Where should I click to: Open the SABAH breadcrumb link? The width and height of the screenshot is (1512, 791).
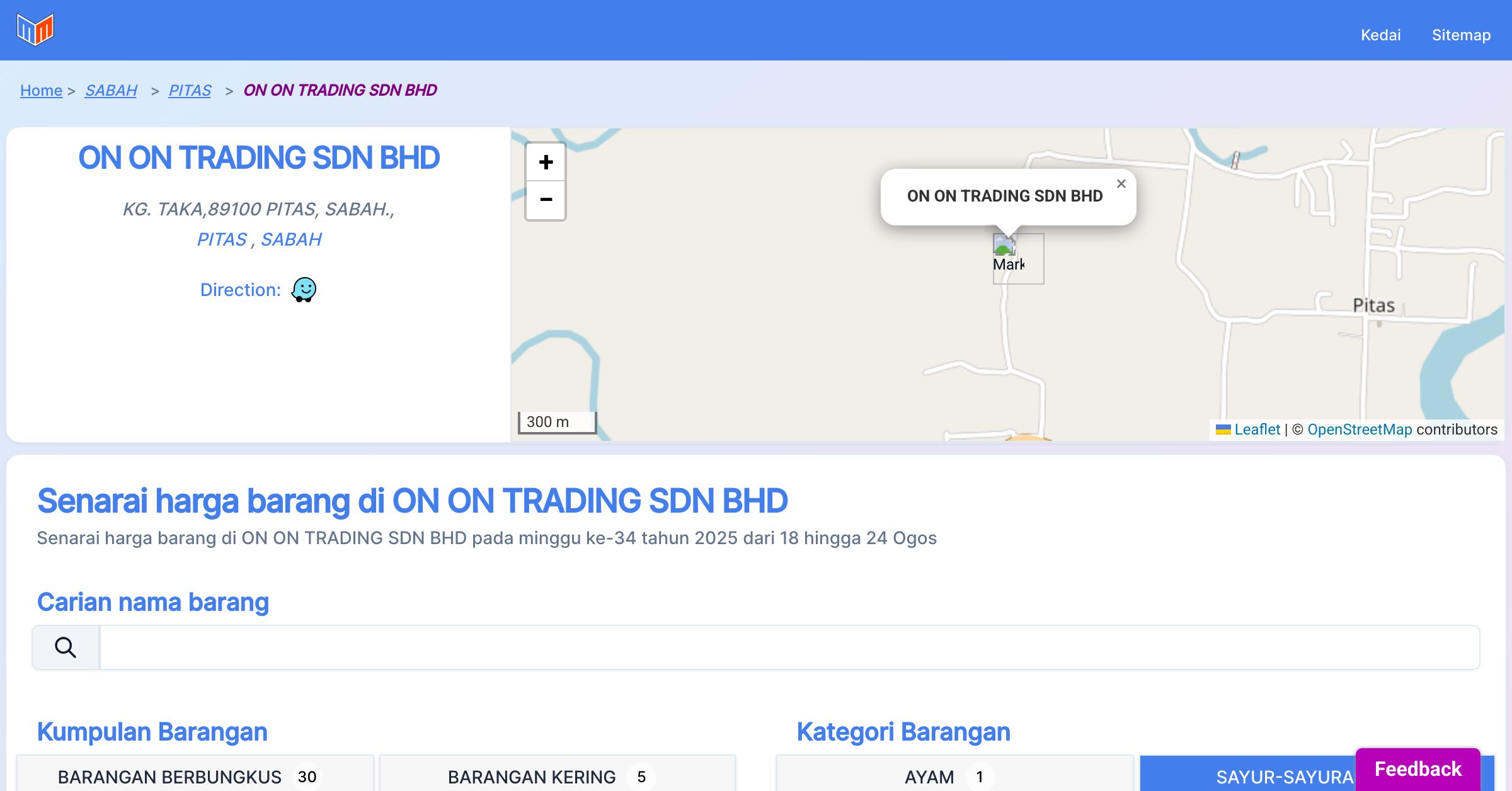pos(111,91)
